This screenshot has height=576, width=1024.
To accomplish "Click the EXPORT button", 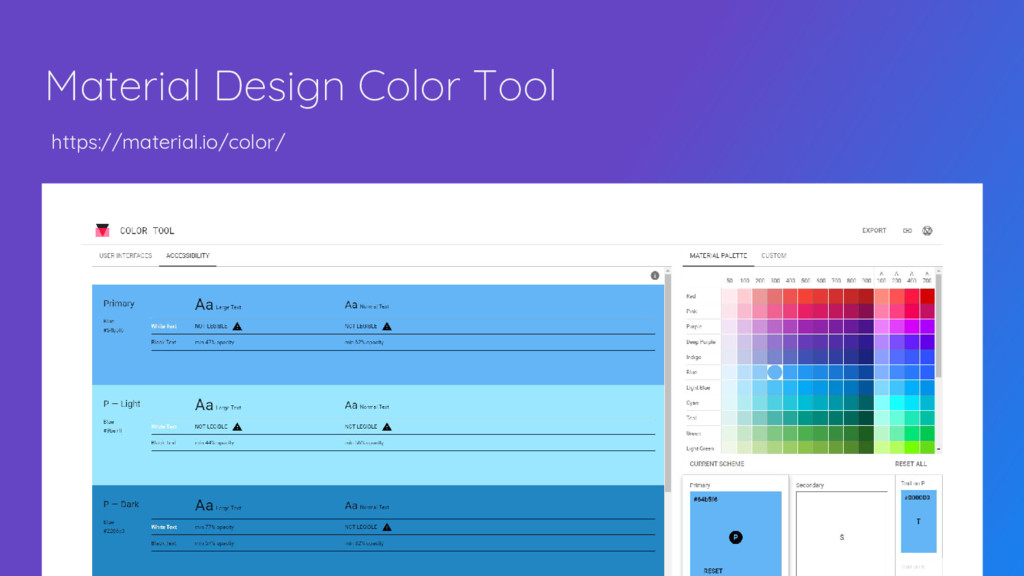I will coord(874,231).
